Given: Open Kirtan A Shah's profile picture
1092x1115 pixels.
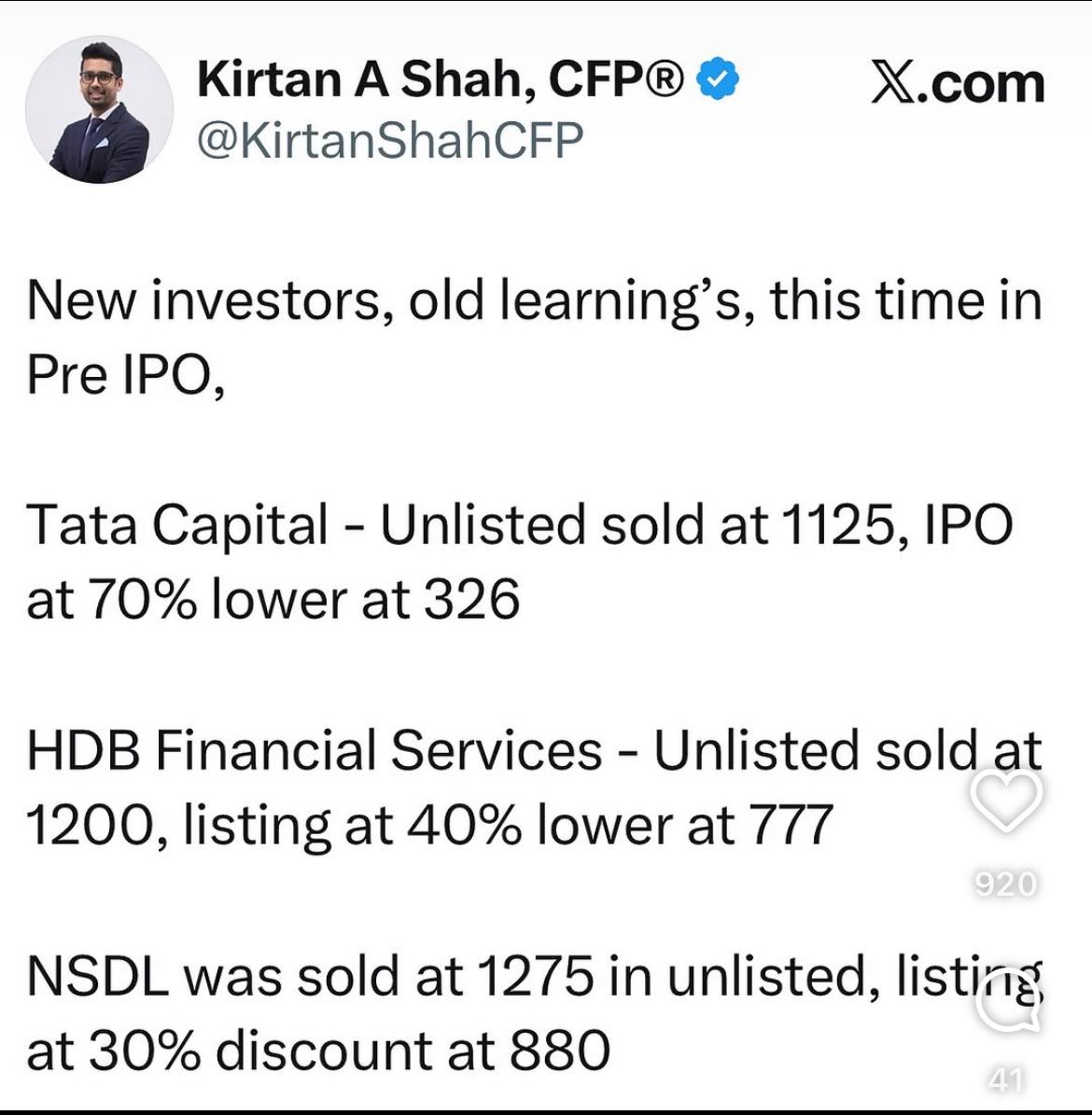Looking at the screenshot, I should point(99,110).
